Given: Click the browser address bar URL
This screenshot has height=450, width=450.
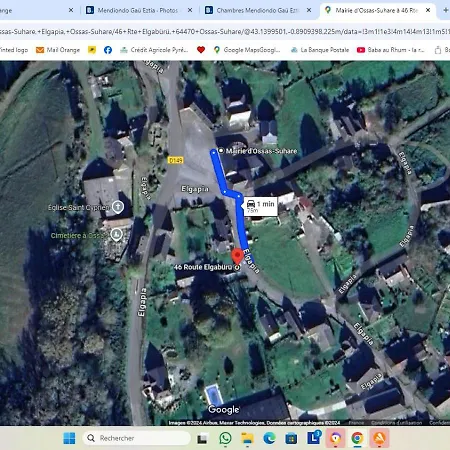Looking at the screenshot, I should click(225, 31).
